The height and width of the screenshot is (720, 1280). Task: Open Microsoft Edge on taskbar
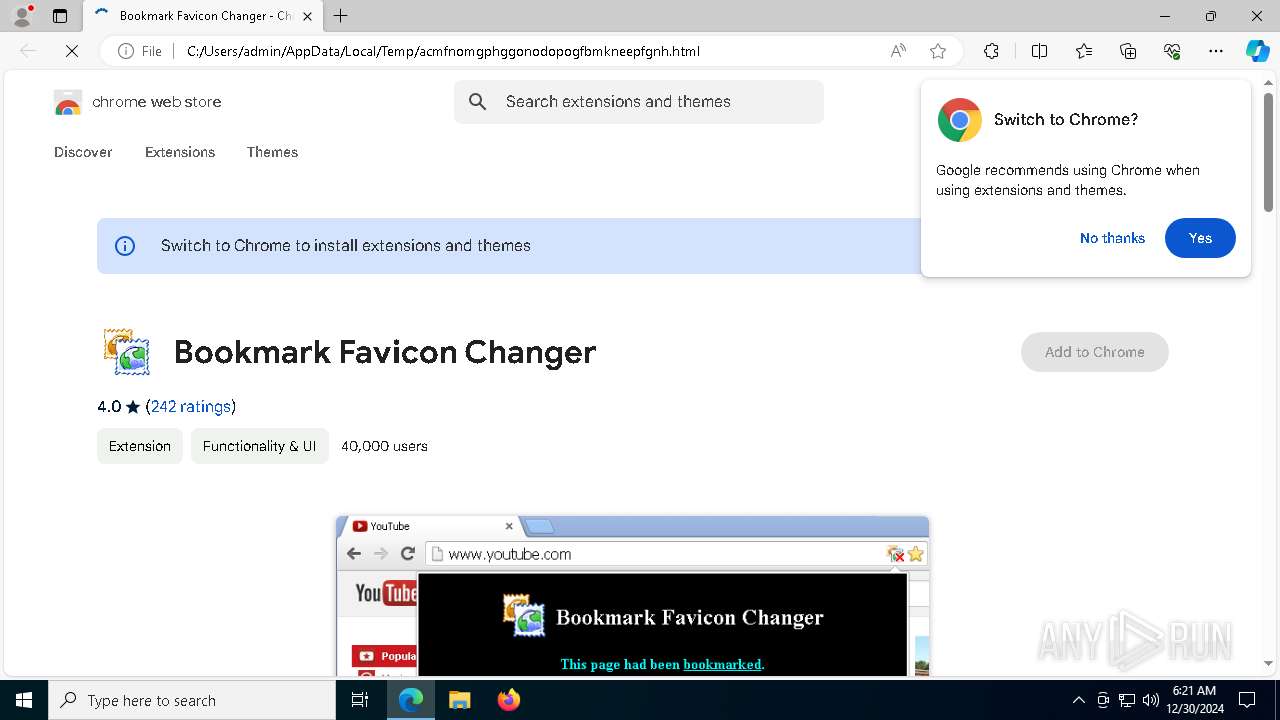pos(411,700)
